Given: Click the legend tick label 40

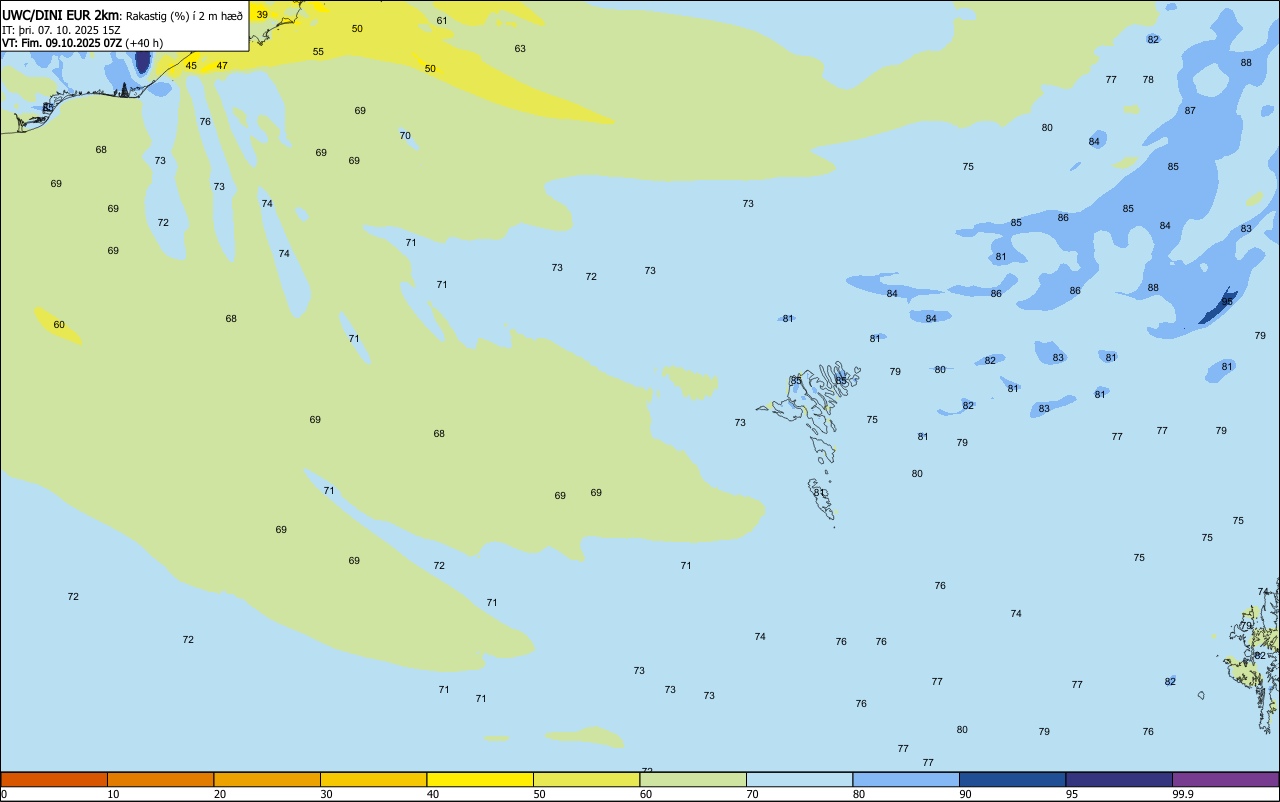Looking at the screenshot, I should (433, 794).
